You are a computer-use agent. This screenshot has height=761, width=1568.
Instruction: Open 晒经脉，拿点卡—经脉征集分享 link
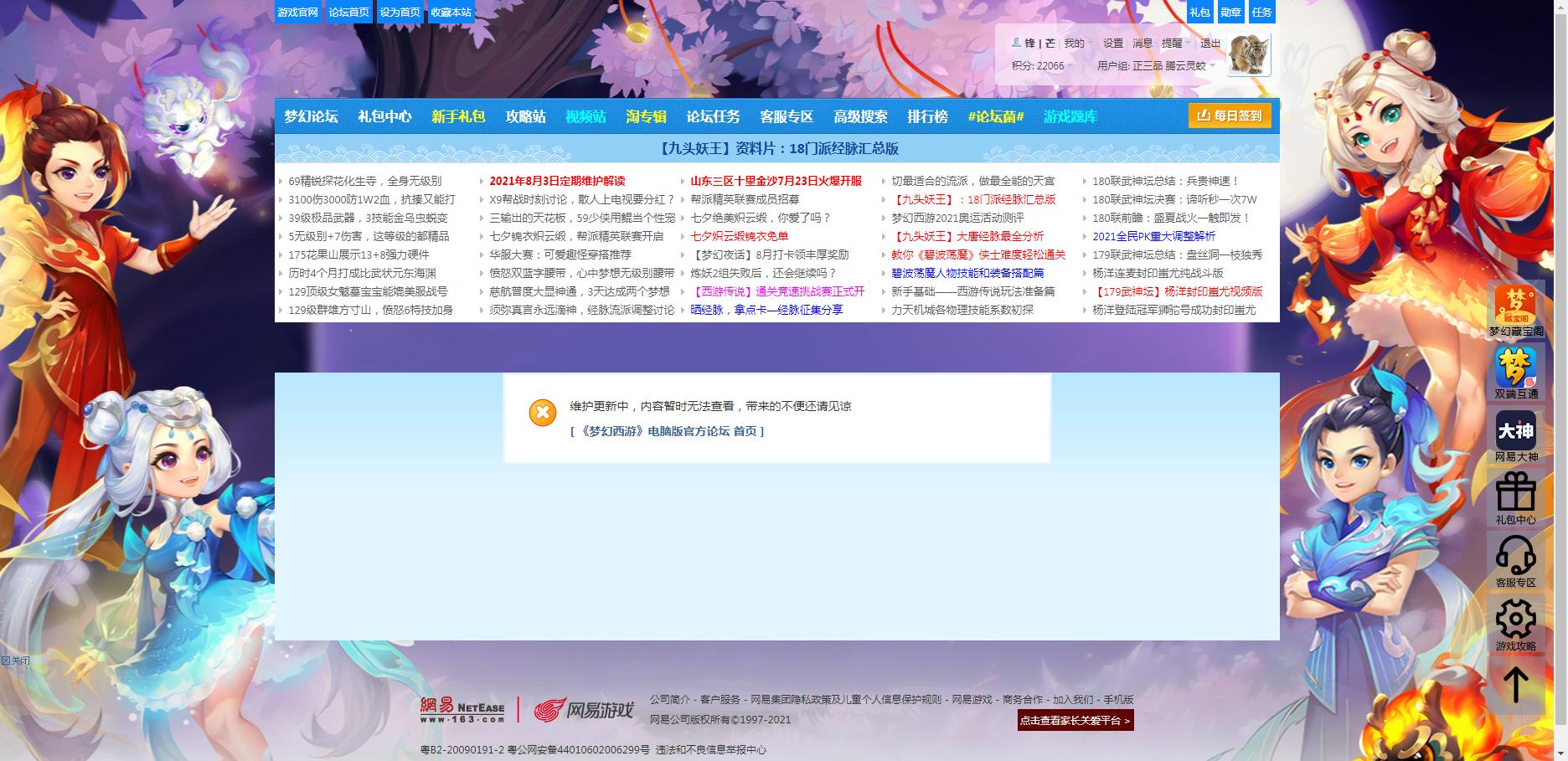(766, 310)
